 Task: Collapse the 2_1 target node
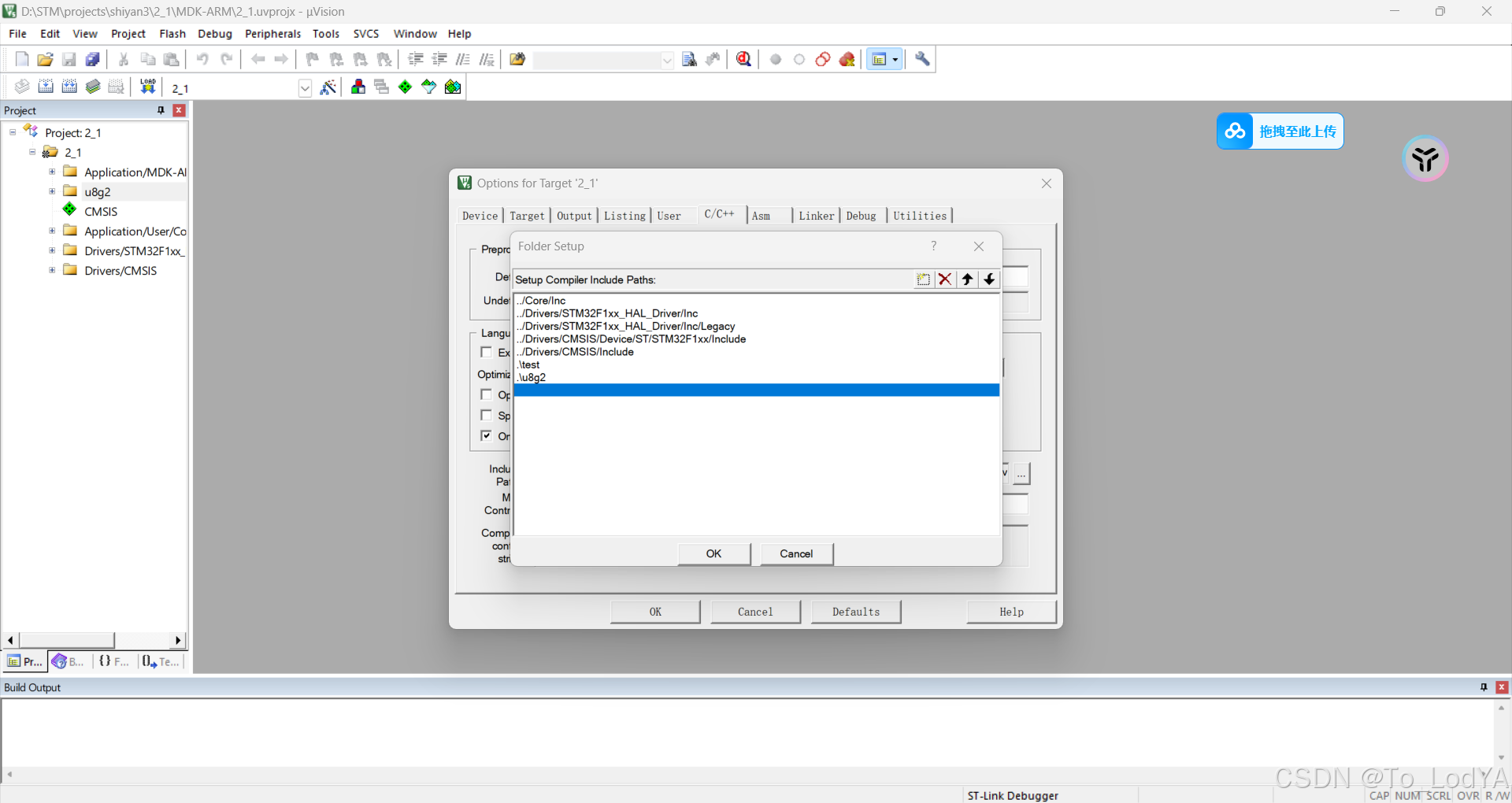pyautogui.click(x=32, y=152)
